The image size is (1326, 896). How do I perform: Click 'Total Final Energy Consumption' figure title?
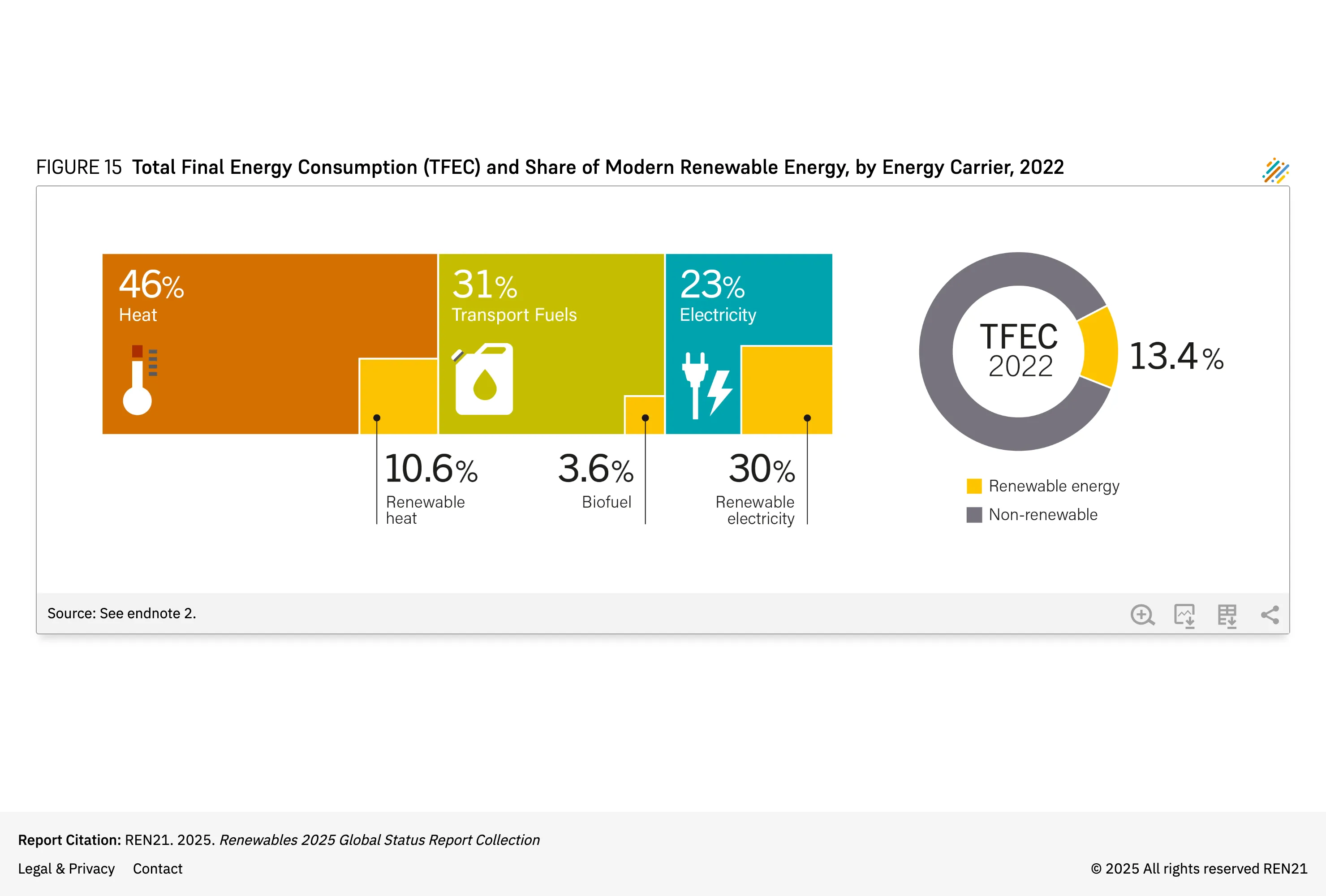[x=598, y=167]
